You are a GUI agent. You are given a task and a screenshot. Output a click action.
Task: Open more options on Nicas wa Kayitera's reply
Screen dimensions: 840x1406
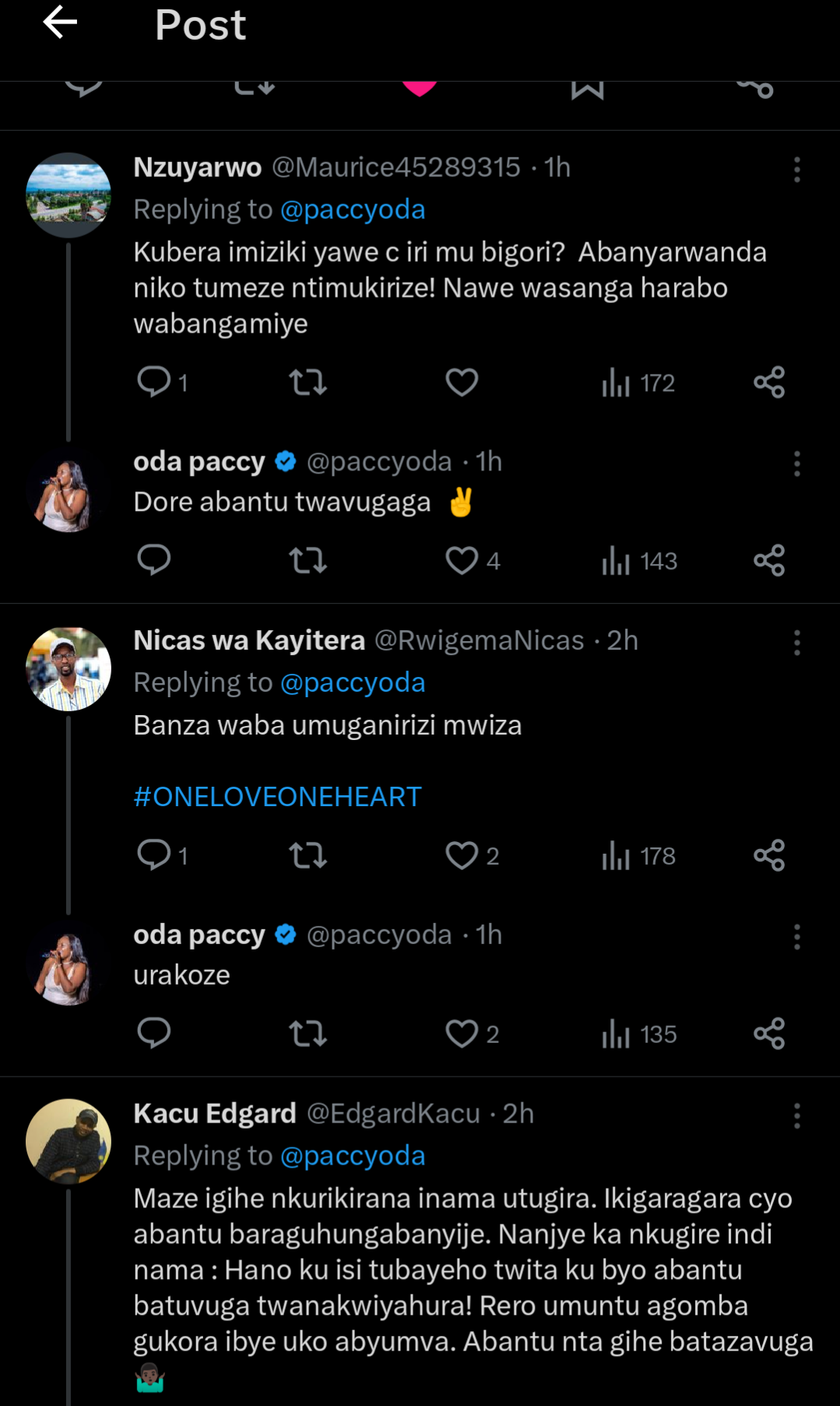[x=796, y=643]
